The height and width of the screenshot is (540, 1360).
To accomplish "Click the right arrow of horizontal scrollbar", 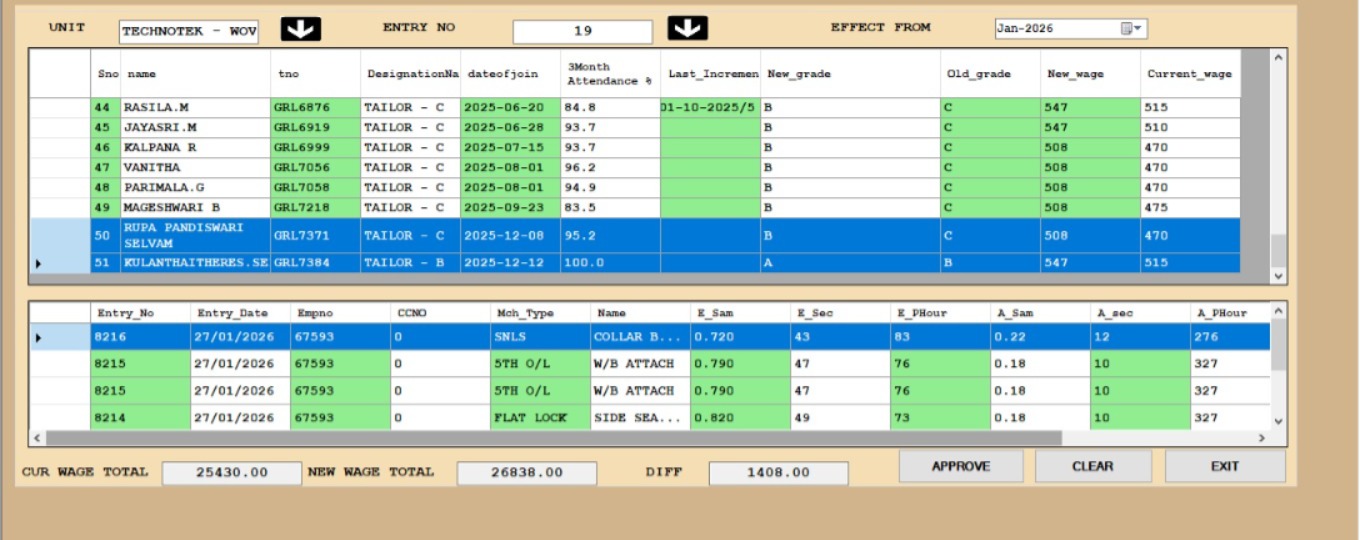I will click(1261, 438).
